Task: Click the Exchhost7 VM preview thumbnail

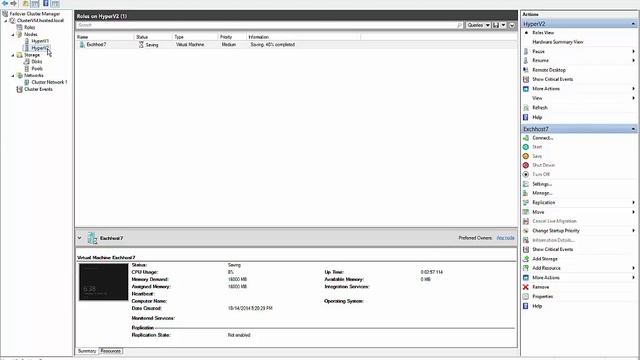Action: (103, 282)
